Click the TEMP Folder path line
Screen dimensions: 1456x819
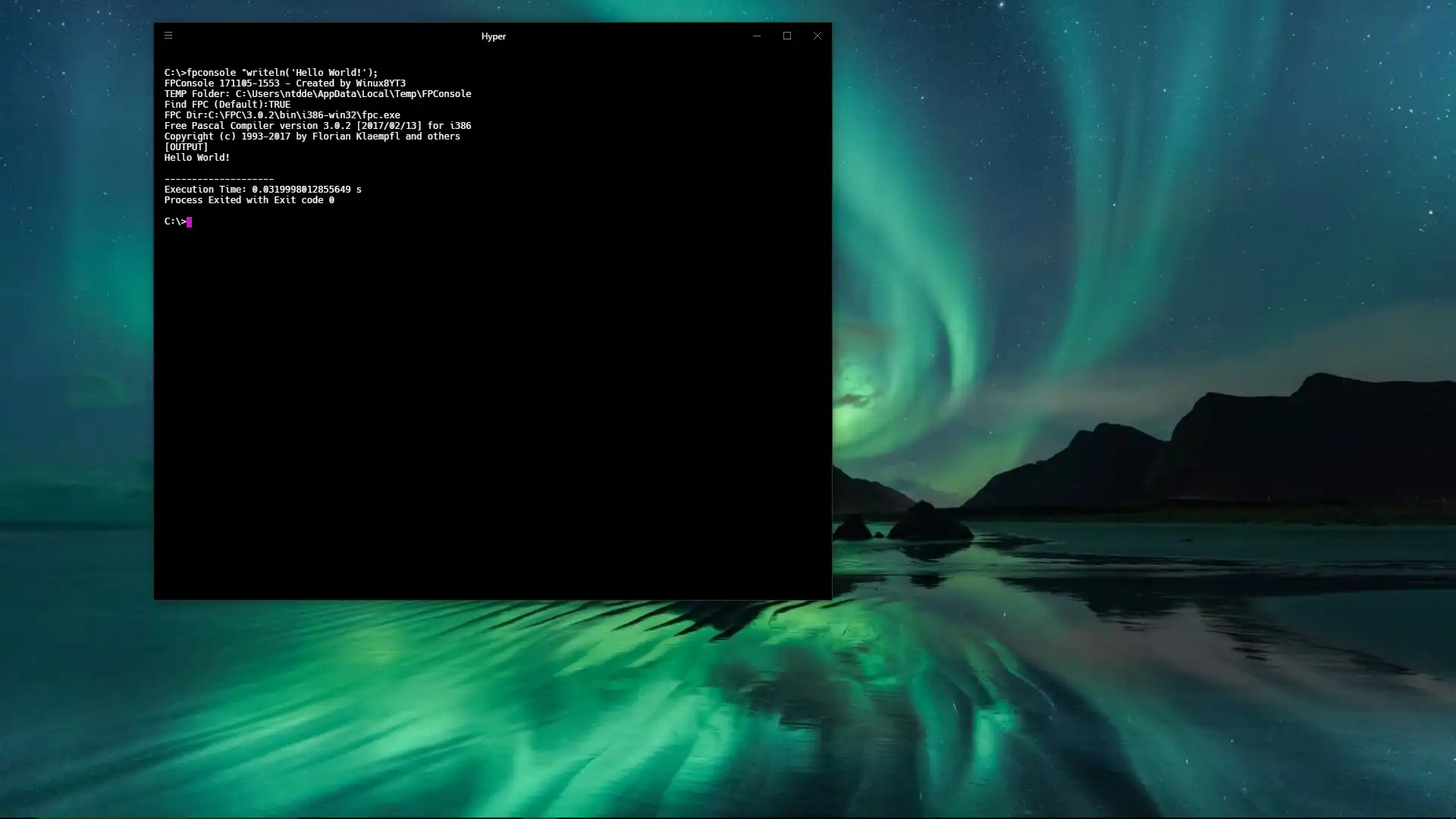[x=318, y=94]
